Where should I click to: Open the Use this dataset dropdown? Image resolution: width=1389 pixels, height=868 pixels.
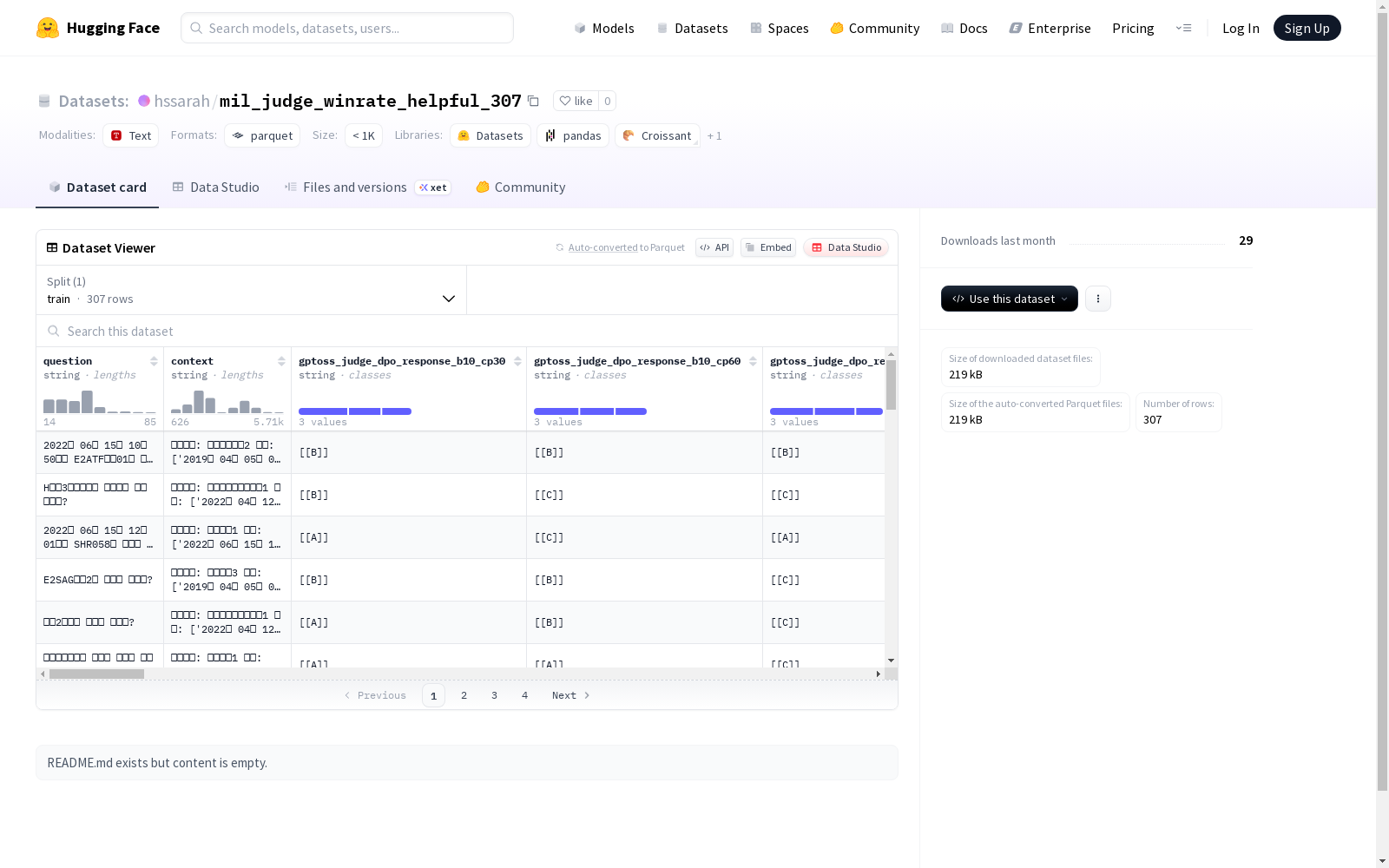1010,299
